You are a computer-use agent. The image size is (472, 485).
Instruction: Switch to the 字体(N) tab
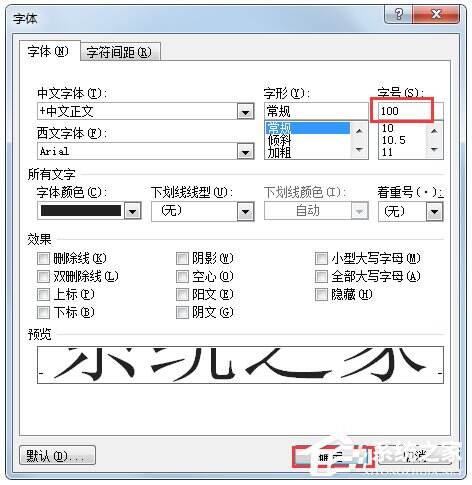[49, 51]
